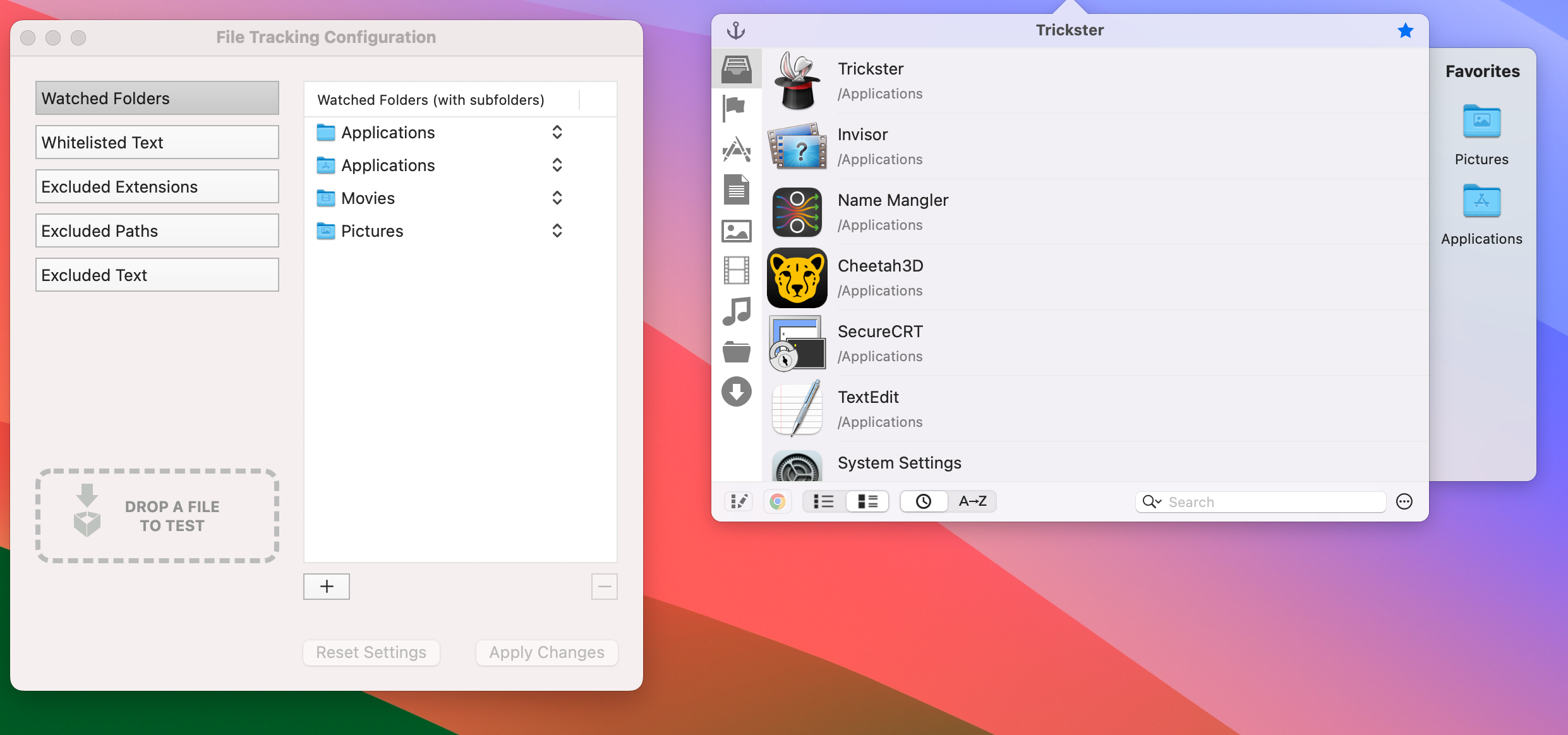Click the Apply Changes button
The height and width of the screenshot is (735, 1568).
coord(547,652)
